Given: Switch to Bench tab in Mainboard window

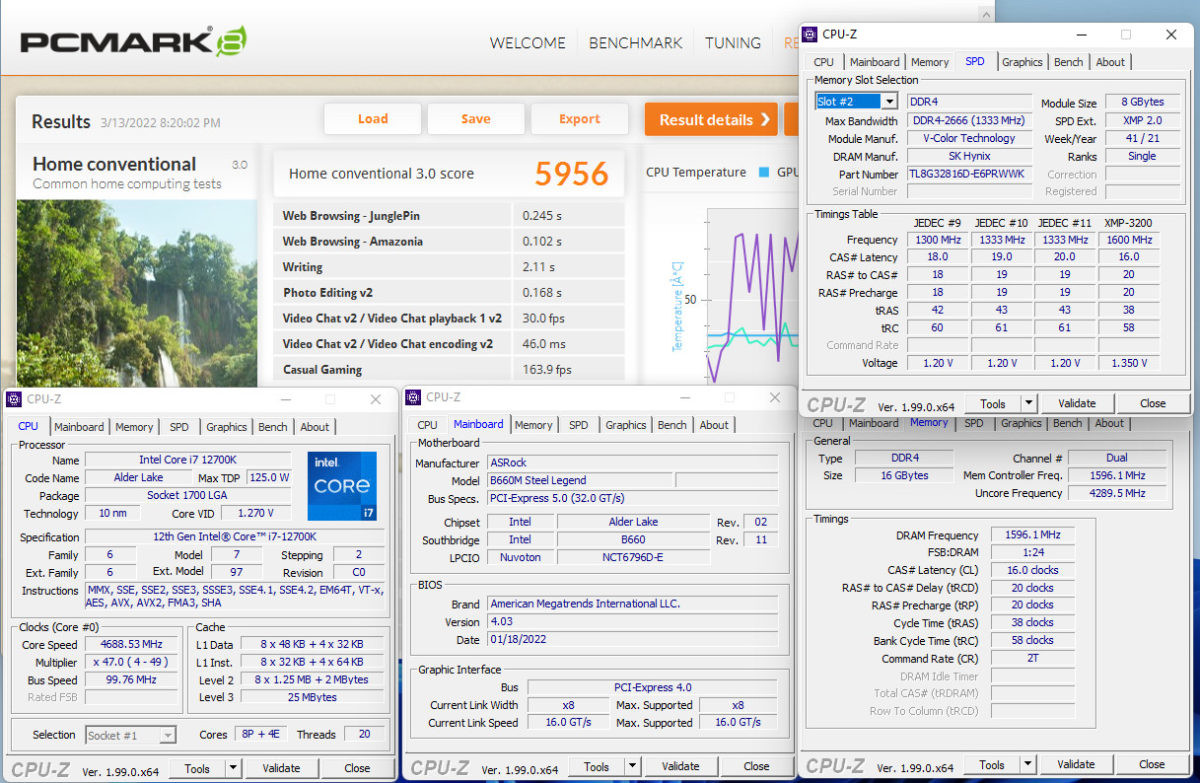Looking at the screenshot, I should tap(672, 425).
